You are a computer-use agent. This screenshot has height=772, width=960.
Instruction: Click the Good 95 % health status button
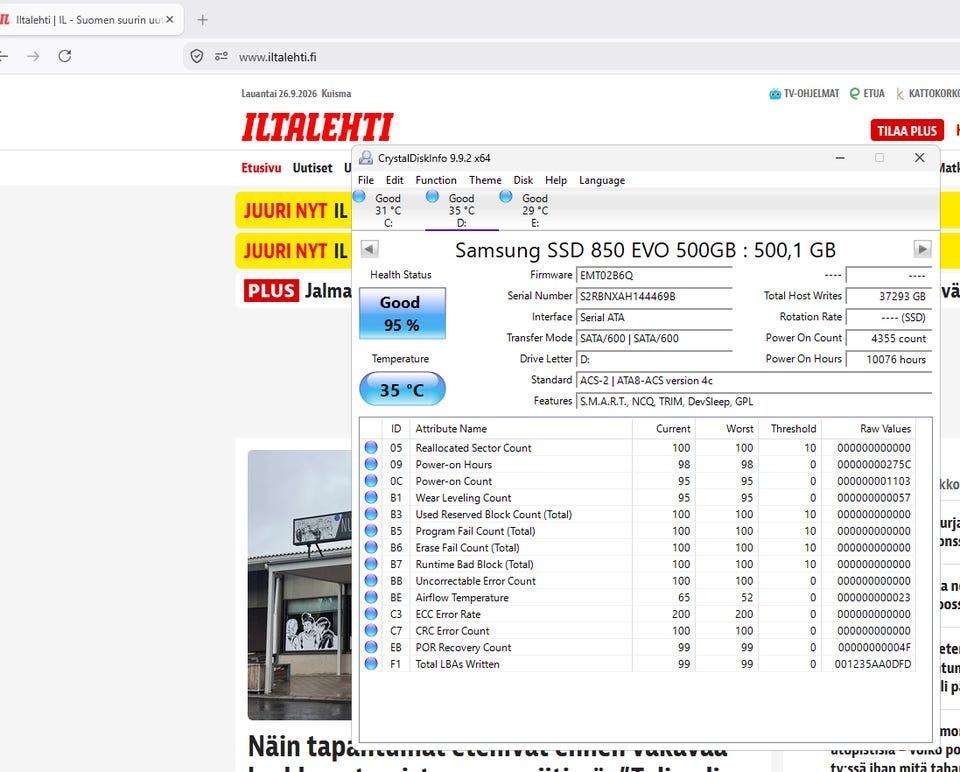click(x=402, y=313)
